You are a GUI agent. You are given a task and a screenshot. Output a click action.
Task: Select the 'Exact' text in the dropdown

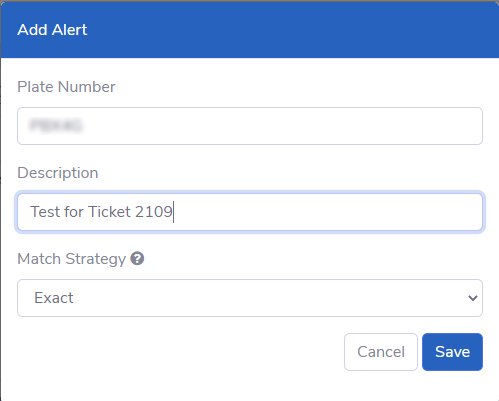tap(54, 298)
